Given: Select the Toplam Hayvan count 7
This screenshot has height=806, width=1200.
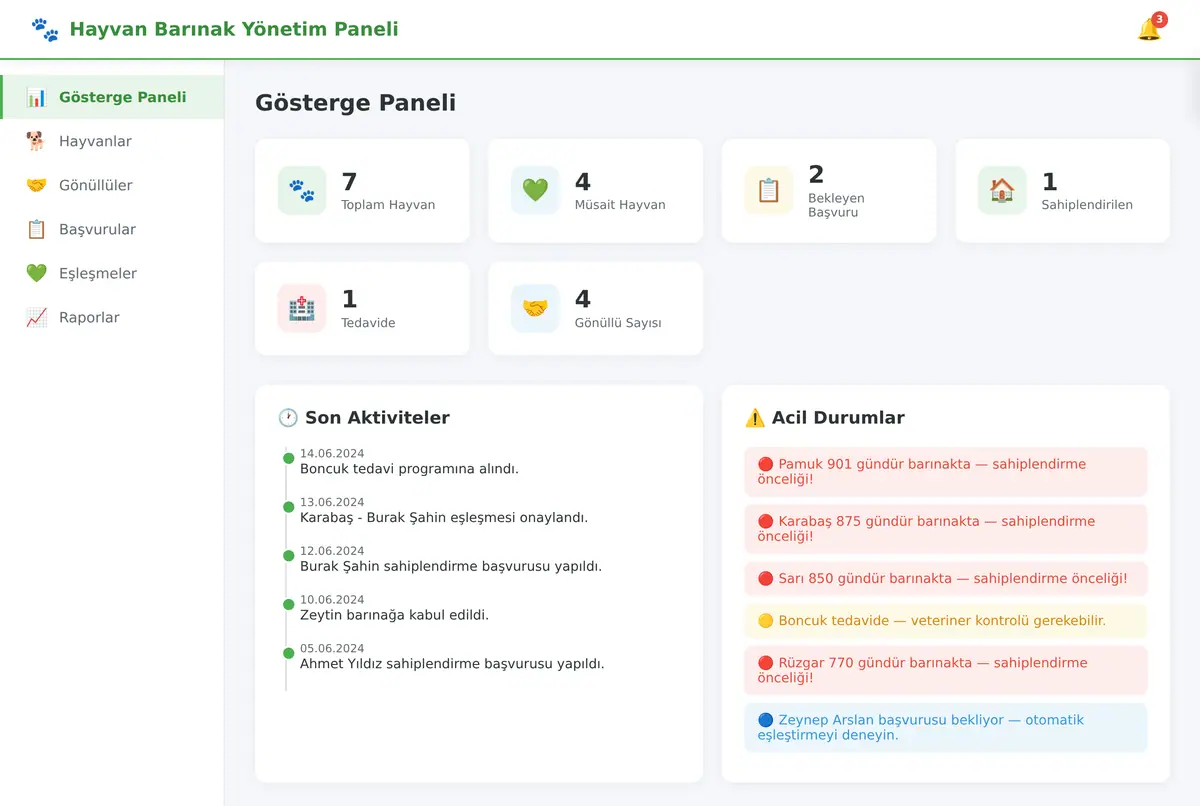Looking at the screenshot, I should [349, 181].
